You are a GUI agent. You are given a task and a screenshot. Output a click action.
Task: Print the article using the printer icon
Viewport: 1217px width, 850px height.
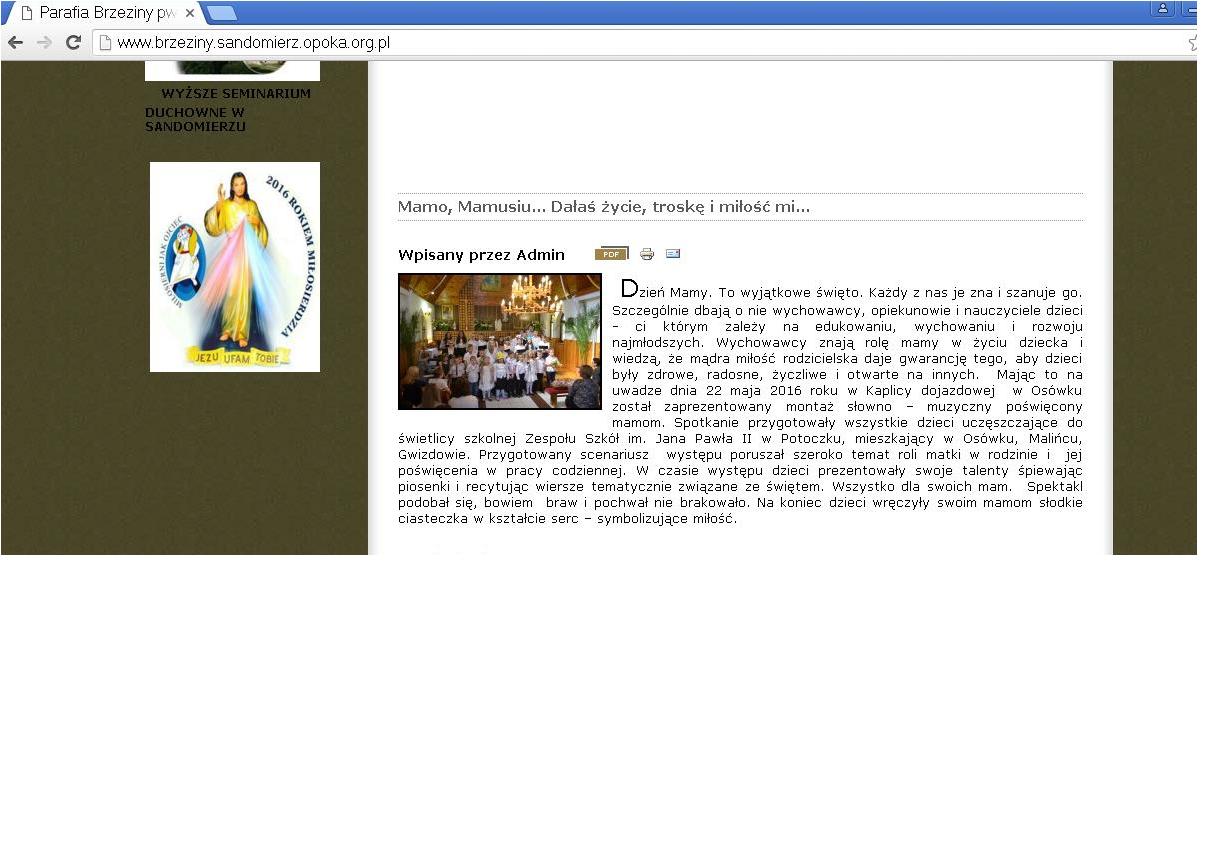point(647,254)
